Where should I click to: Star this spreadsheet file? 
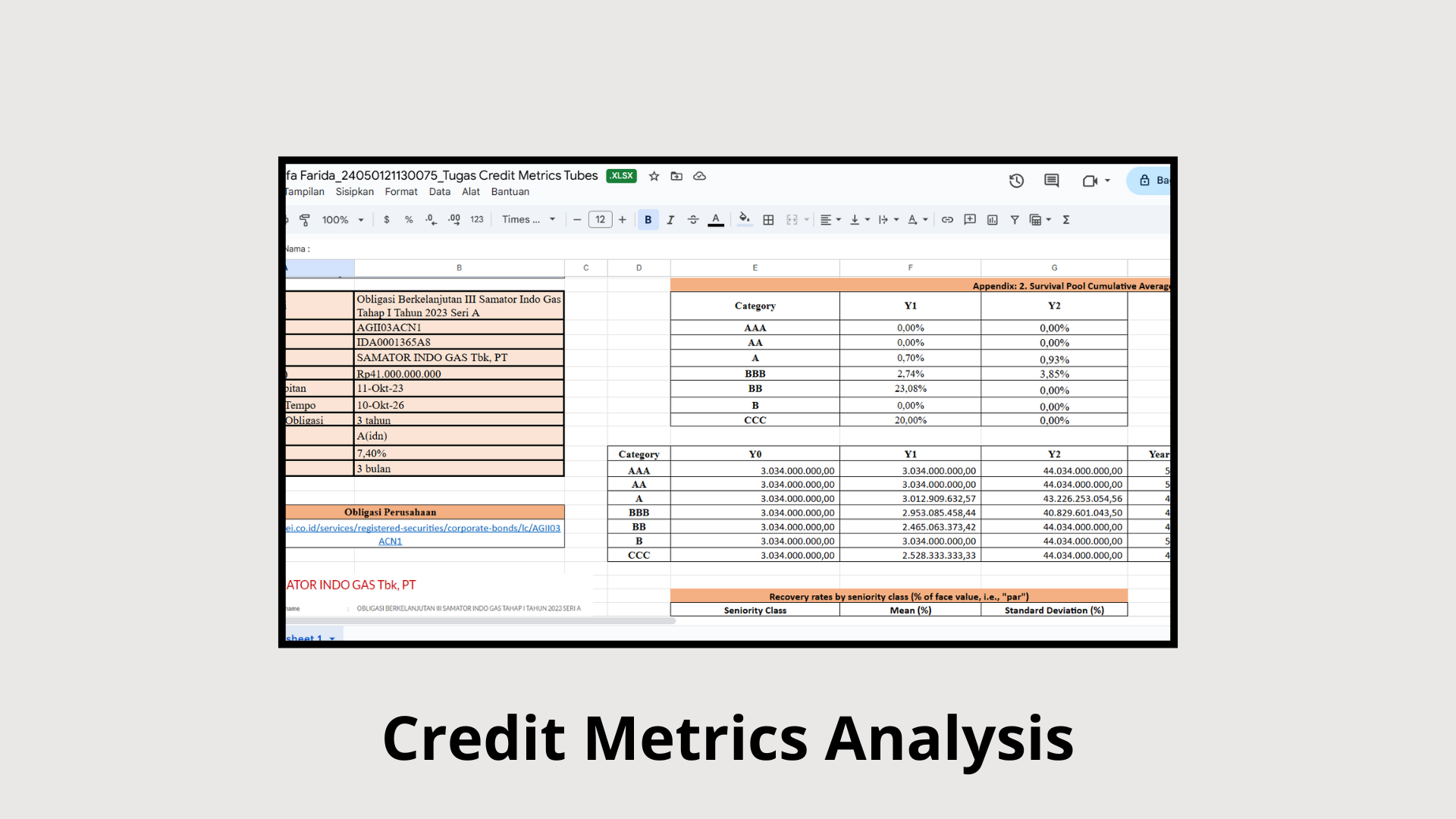tap(654, 176)
